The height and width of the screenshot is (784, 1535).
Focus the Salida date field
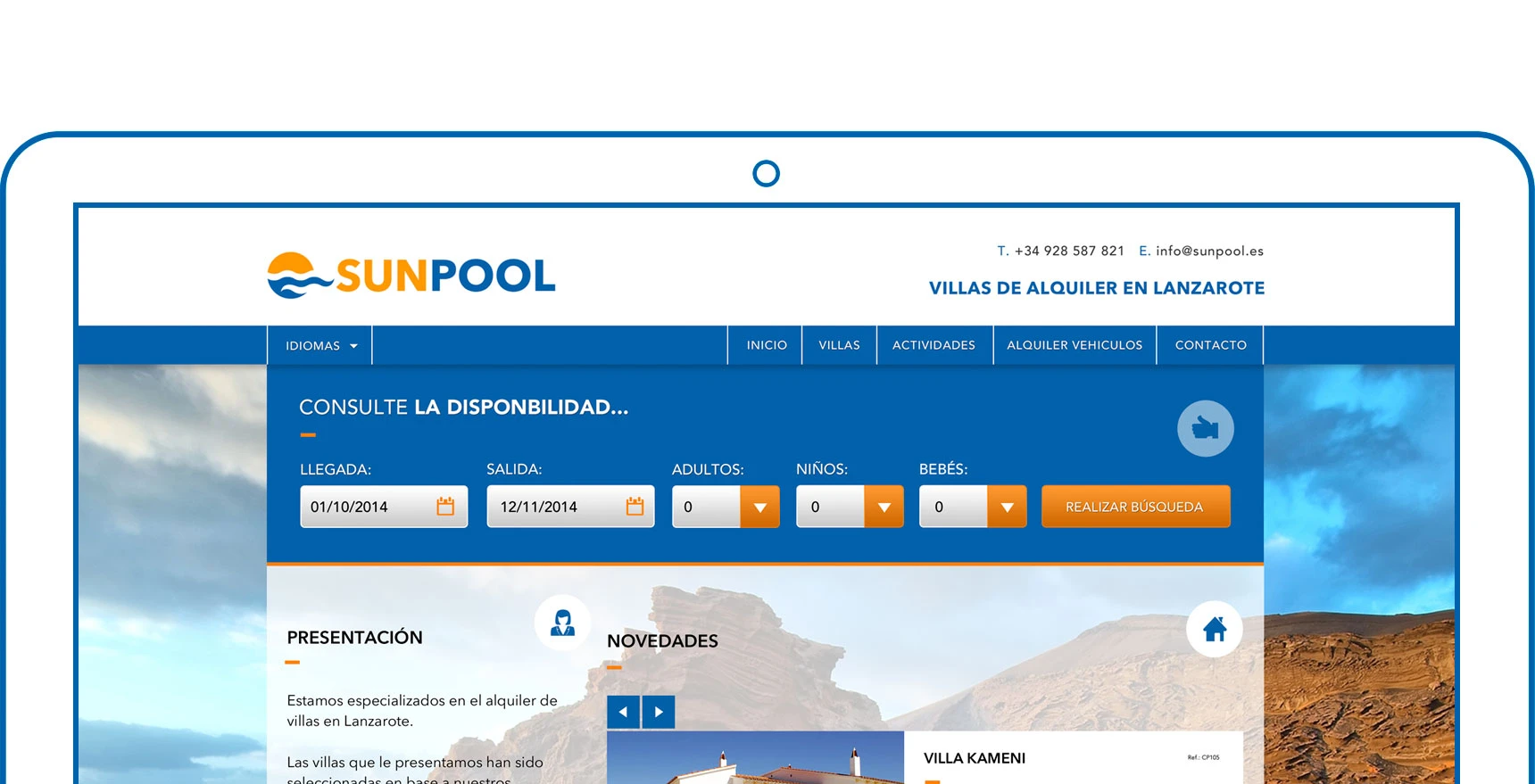(x=570, y=507)
